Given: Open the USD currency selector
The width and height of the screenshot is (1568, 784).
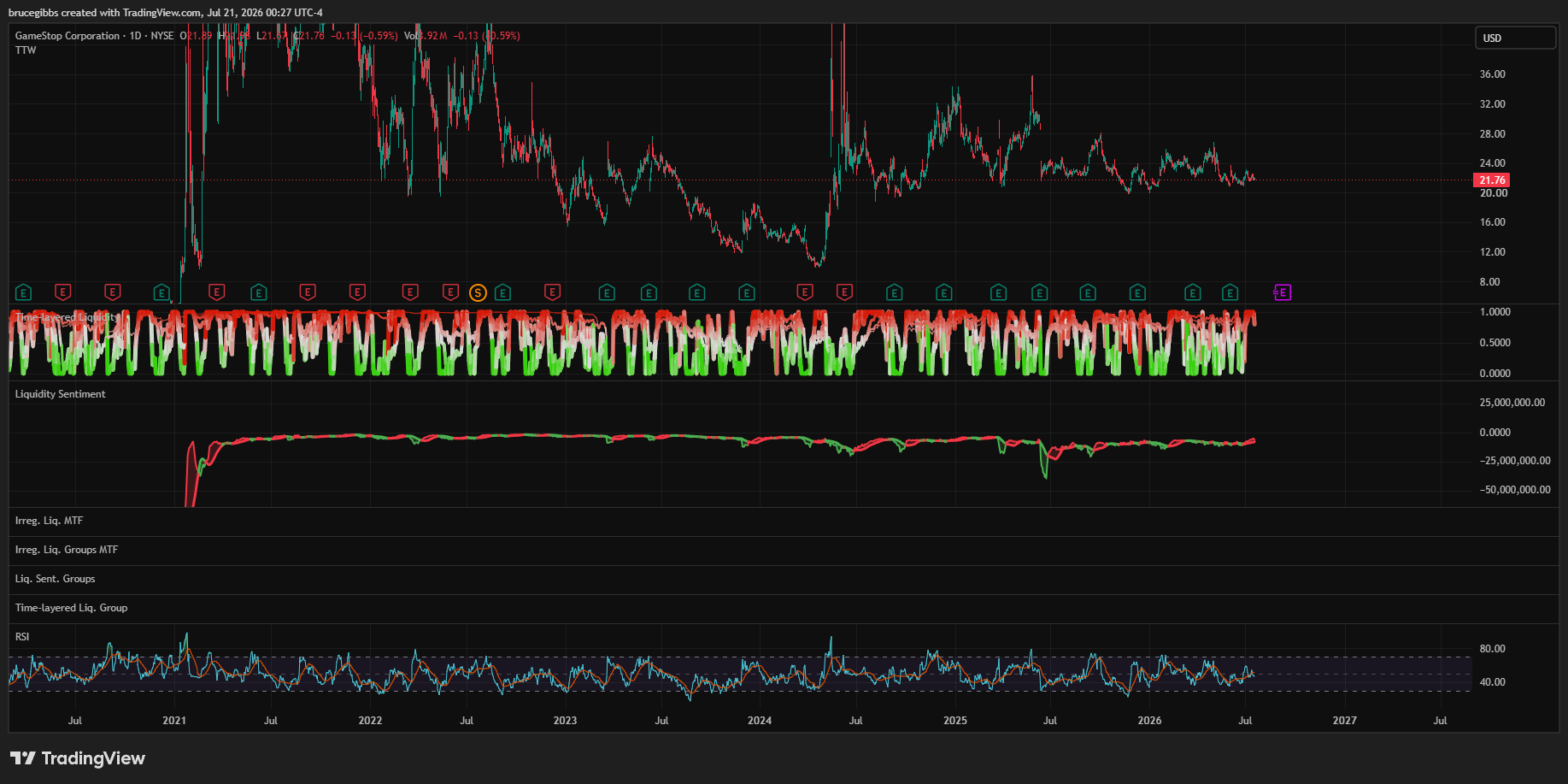Looking at the screenshot, I should pyautogui.click(x=1515, y=38).
